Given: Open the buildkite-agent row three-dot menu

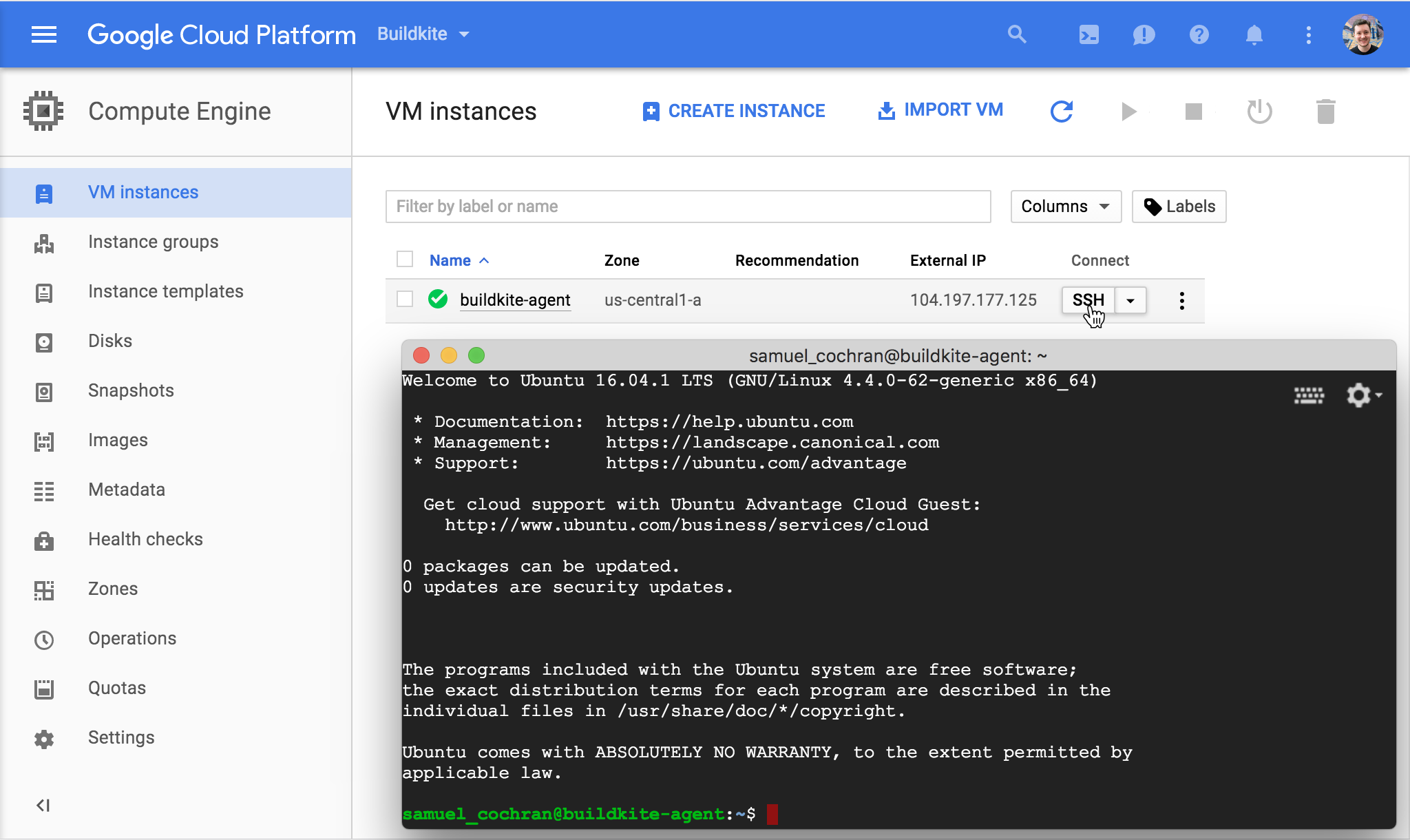Looking at the screenshot, I should (x=1181, y=300).
